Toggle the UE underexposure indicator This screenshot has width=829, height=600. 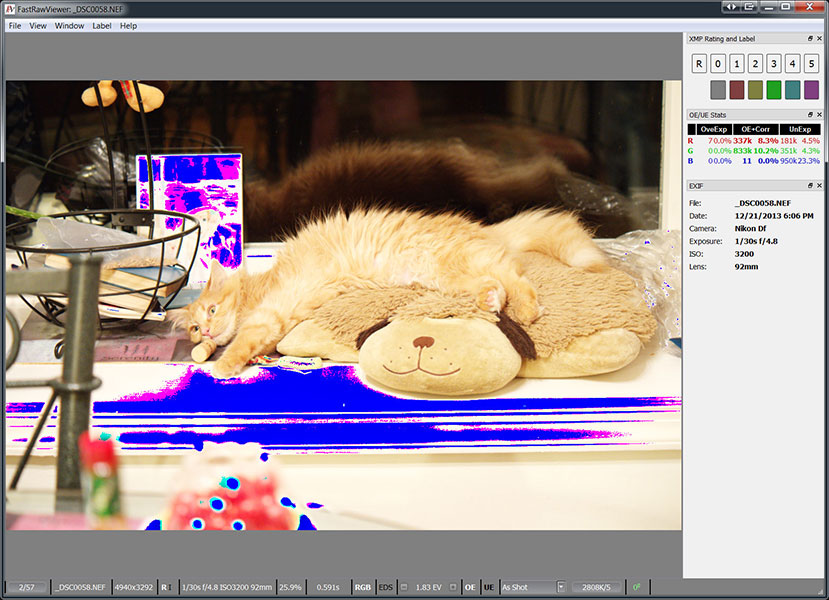[490, 587]
